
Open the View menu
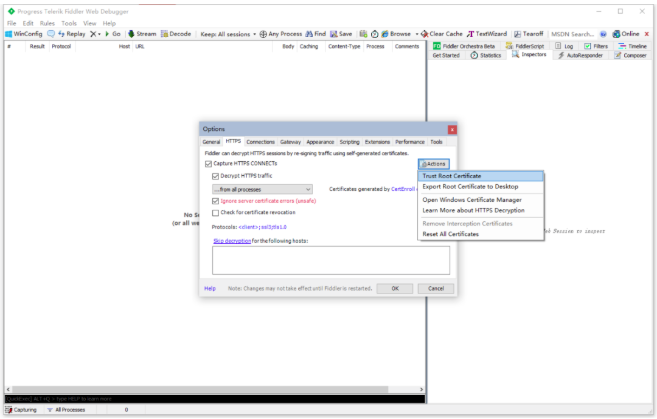point(90,23)
